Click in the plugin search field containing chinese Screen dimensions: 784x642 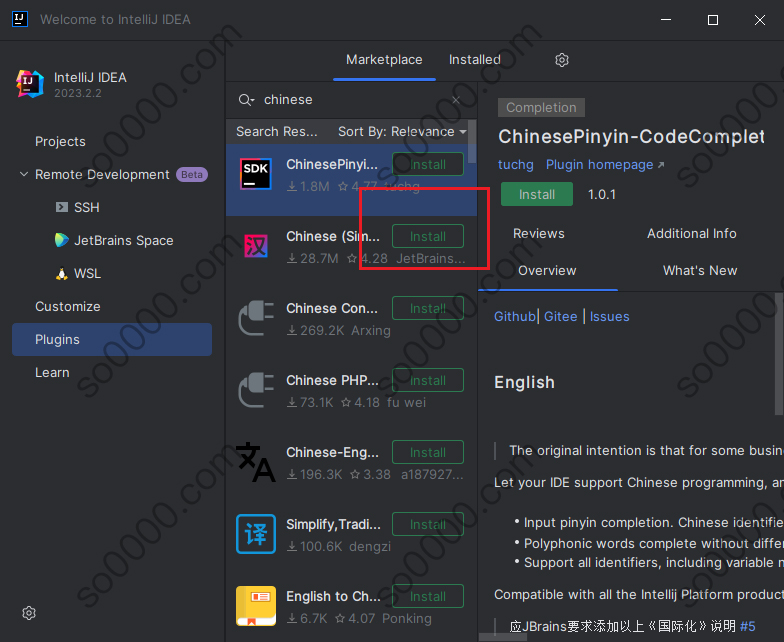click(350, 100)
